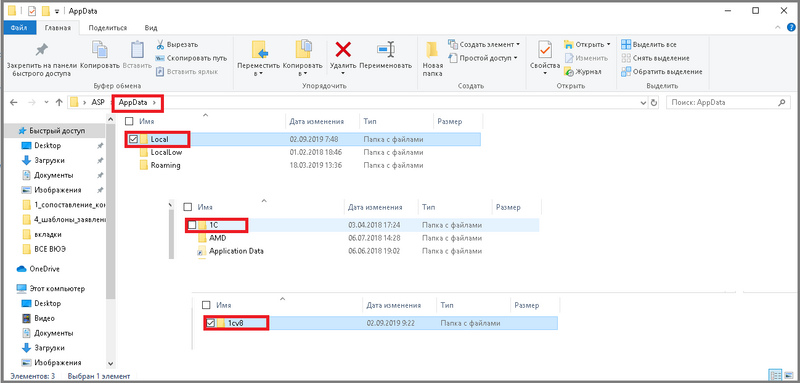Expand the address bar history dropdown arrow
The image size is (800, 383).
(643, 103)
